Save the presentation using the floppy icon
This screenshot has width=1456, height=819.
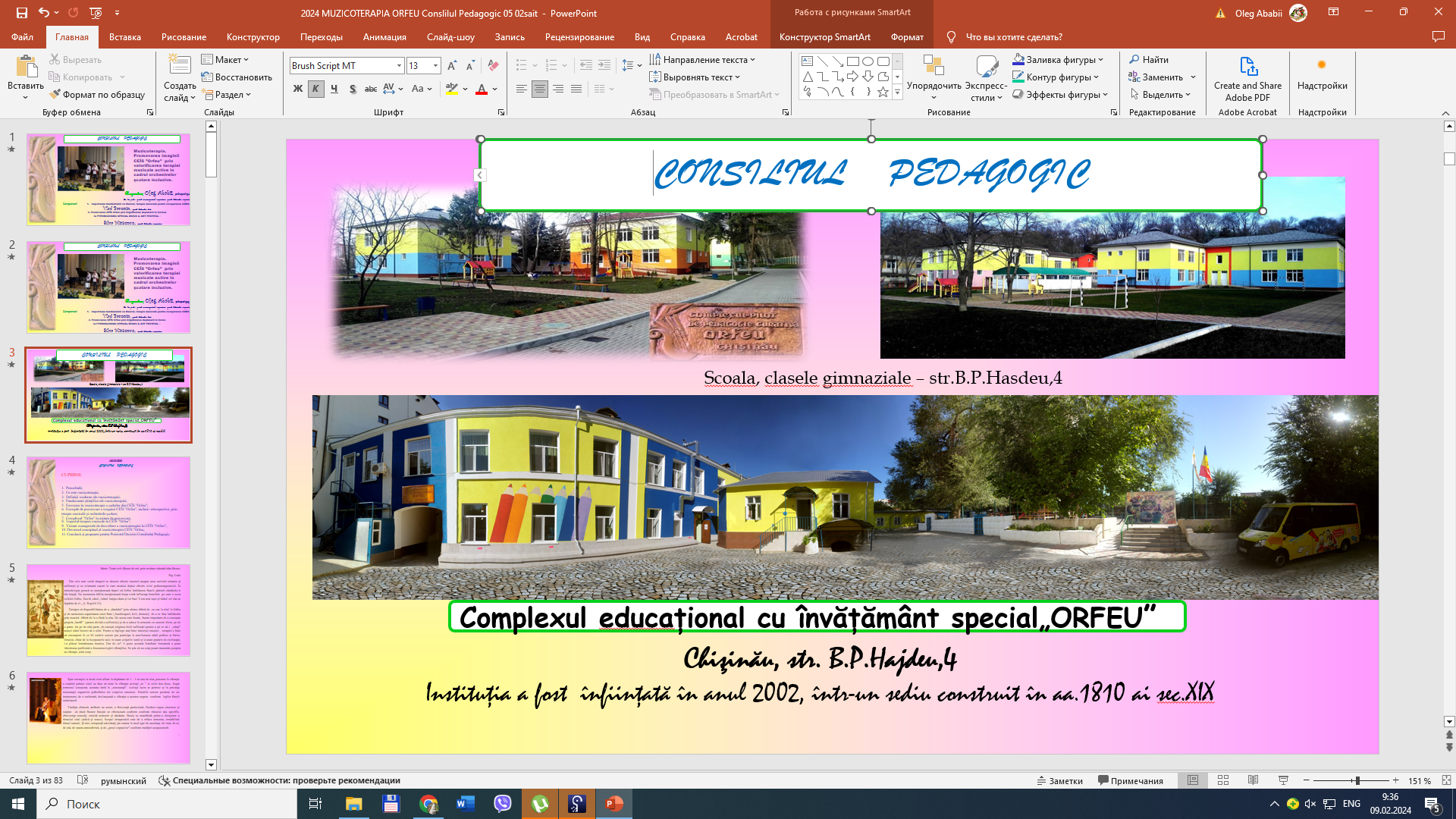[x=21, y=13]
